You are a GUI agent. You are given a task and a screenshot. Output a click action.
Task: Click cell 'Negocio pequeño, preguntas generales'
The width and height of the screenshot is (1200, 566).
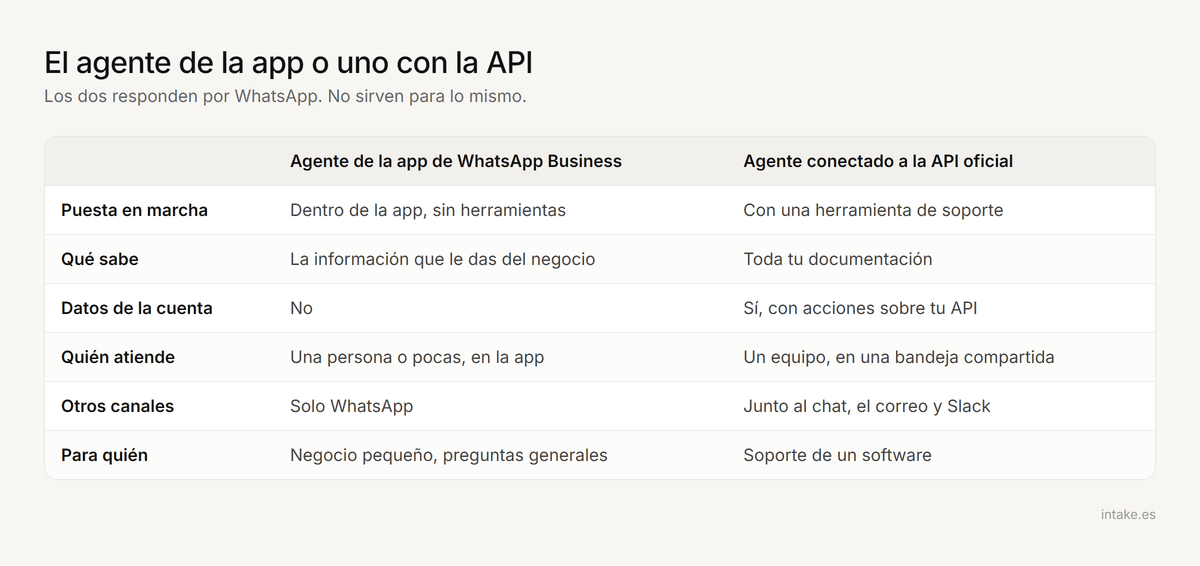click(449, 455)
